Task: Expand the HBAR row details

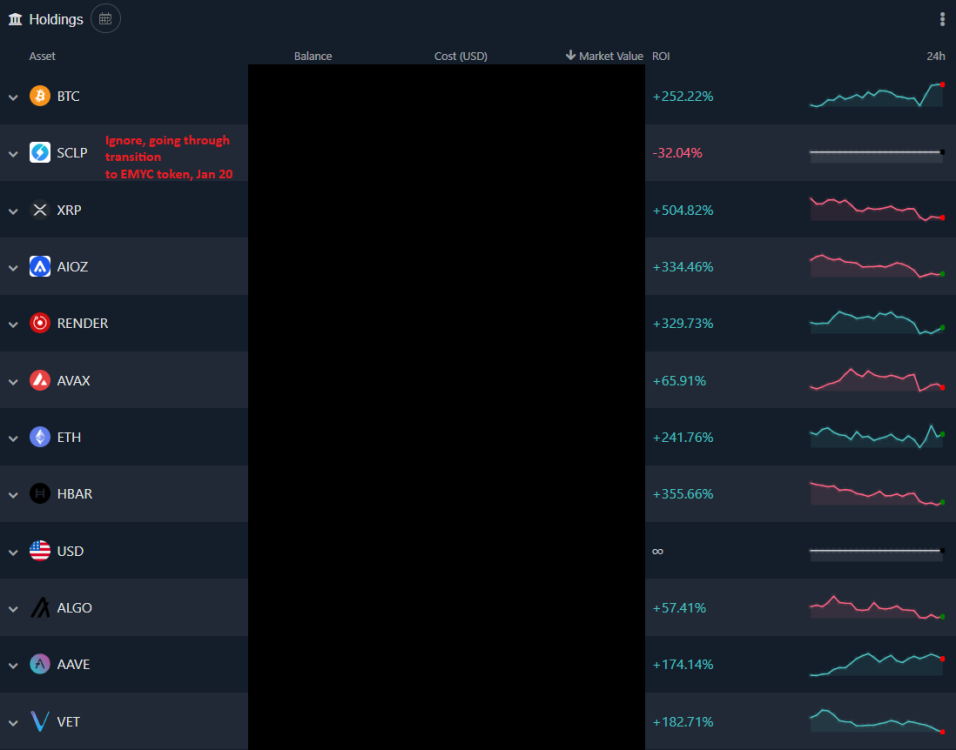Action: 13,494
